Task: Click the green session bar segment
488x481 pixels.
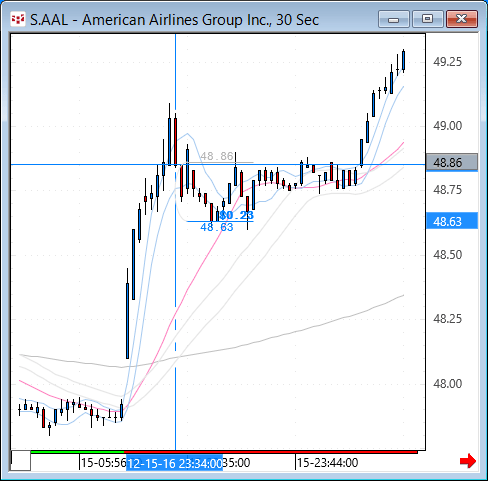Action: pos(77,452)
